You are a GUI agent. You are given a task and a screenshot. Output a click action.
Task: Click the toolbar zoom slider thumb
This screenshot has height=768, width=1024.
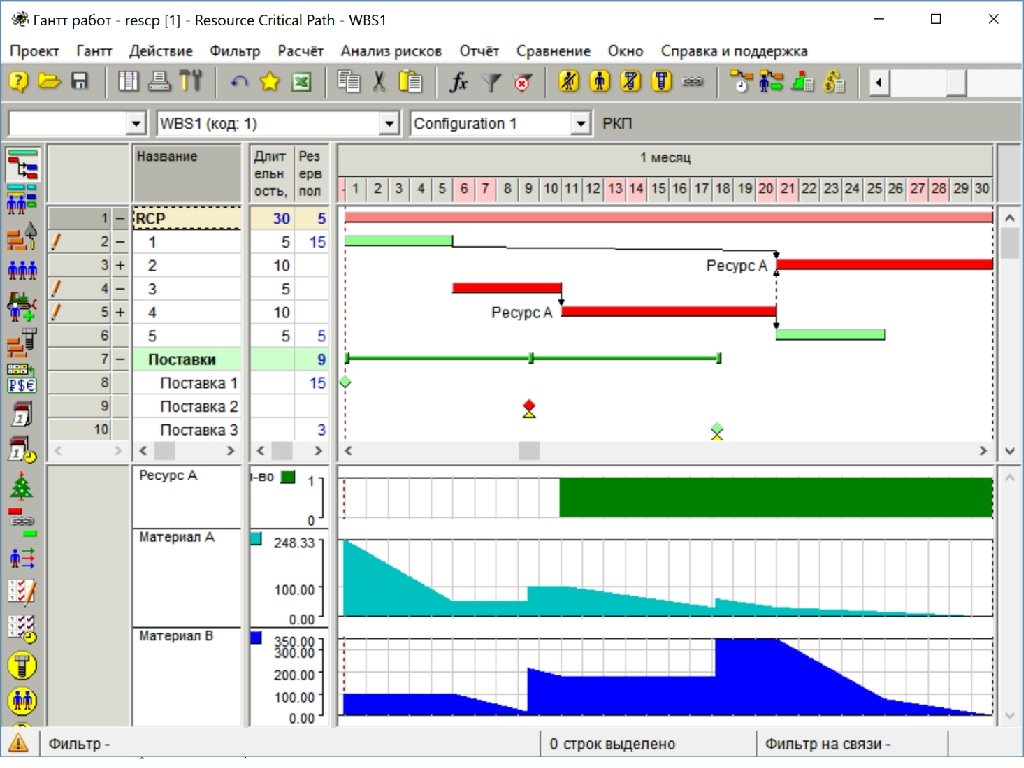coord(956,82)
